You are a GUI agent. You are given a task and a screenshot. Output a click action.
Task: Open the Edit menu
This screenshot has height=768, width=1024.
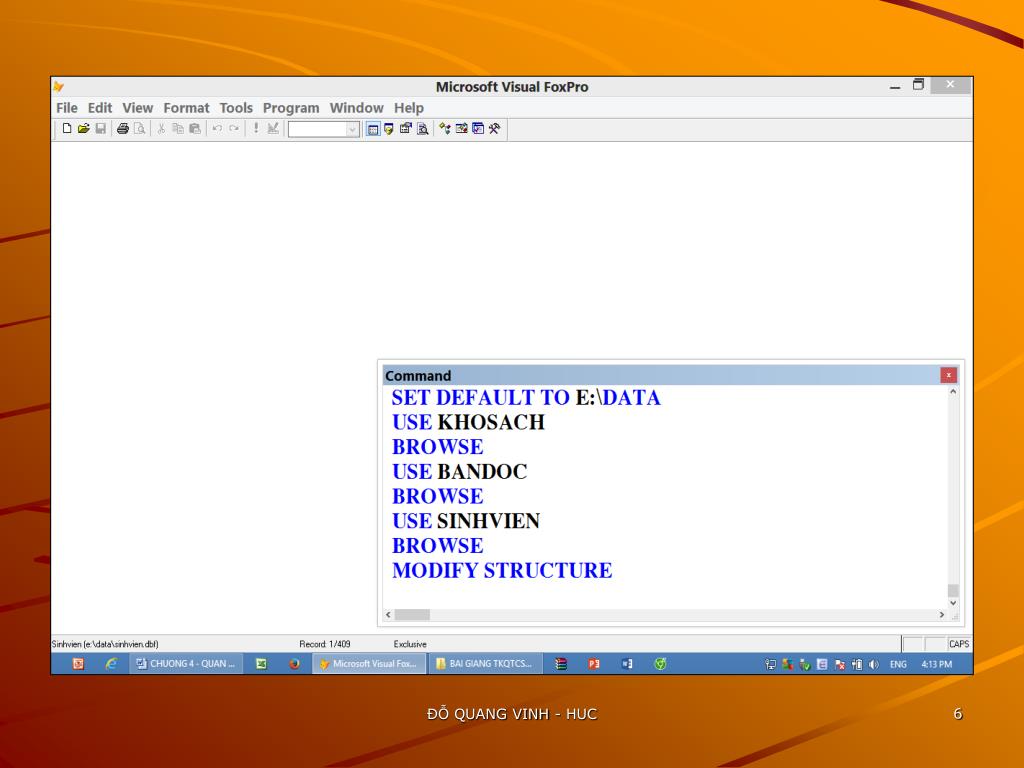100,108
